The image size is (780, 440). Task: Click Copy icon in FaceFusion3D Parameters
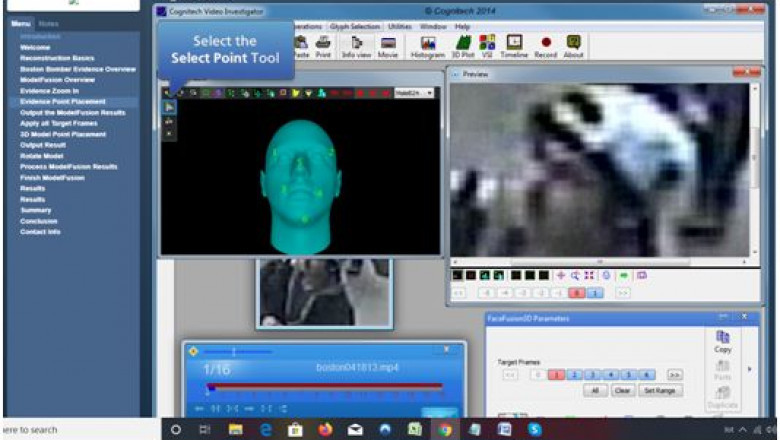[723, 341]
